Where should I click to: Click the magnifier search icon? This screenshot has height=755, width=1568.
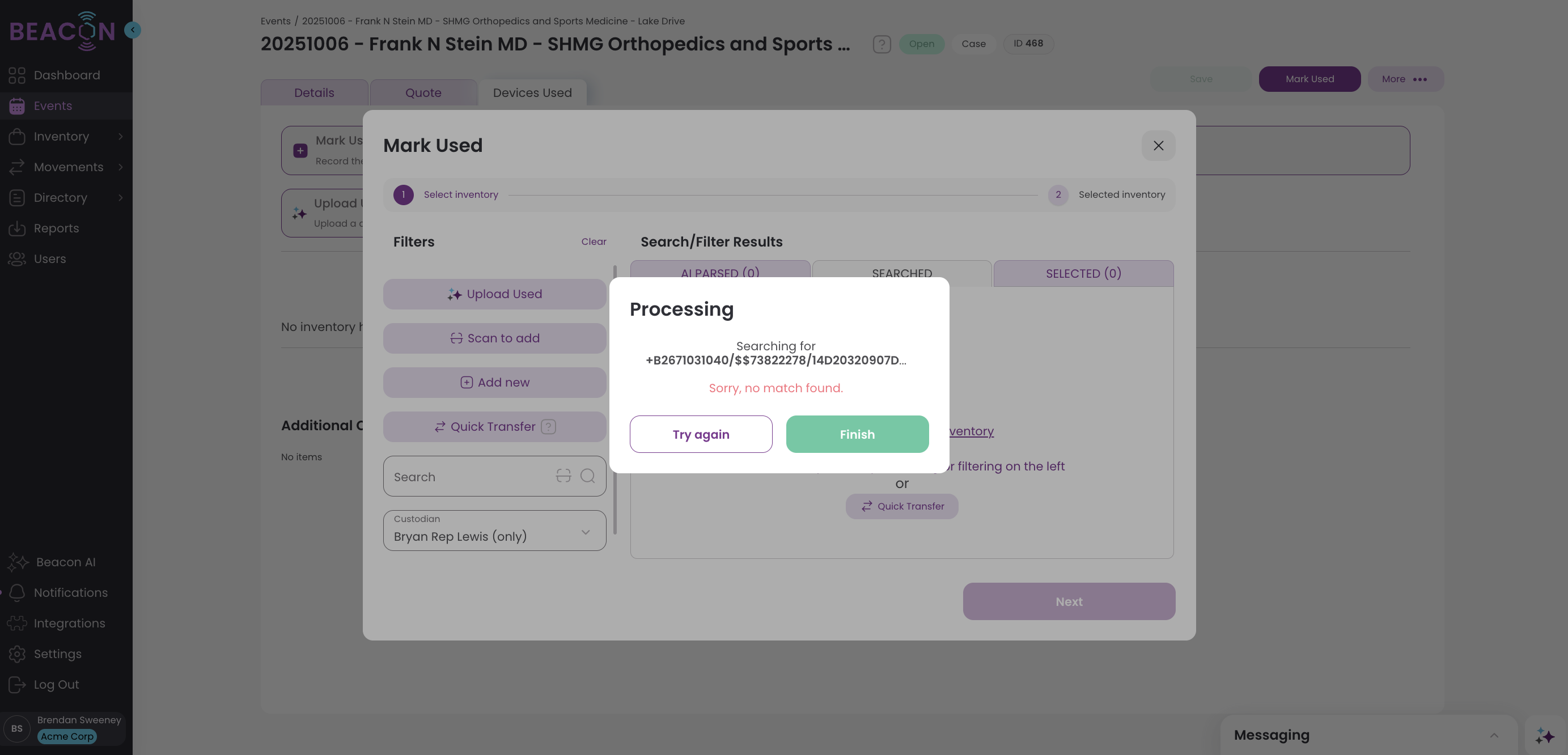(587, 476)
